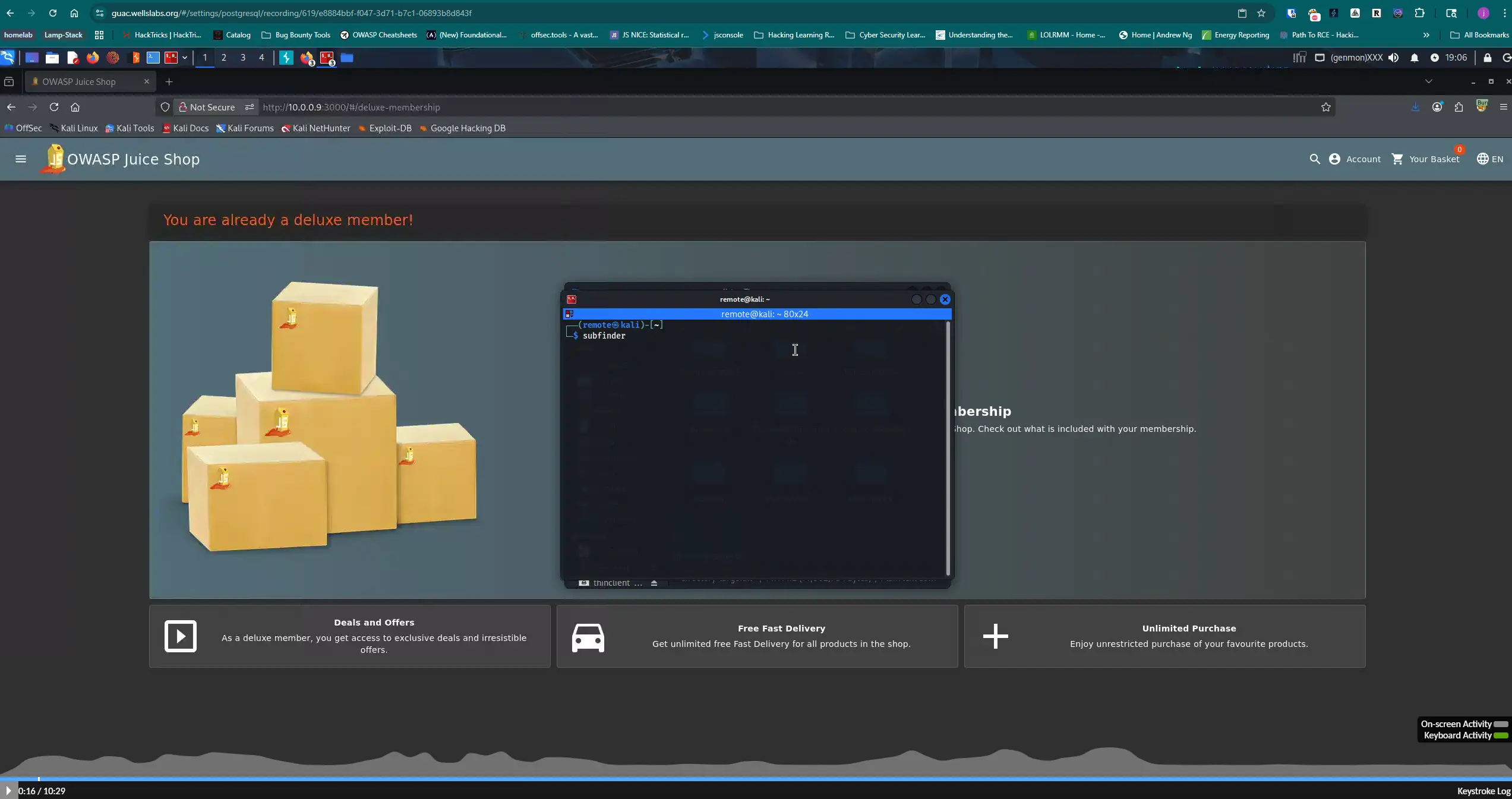Viewport: 1512px width, 799px height.
Task: Open Firefox icon in Kali panel
Action: [93, 58]
